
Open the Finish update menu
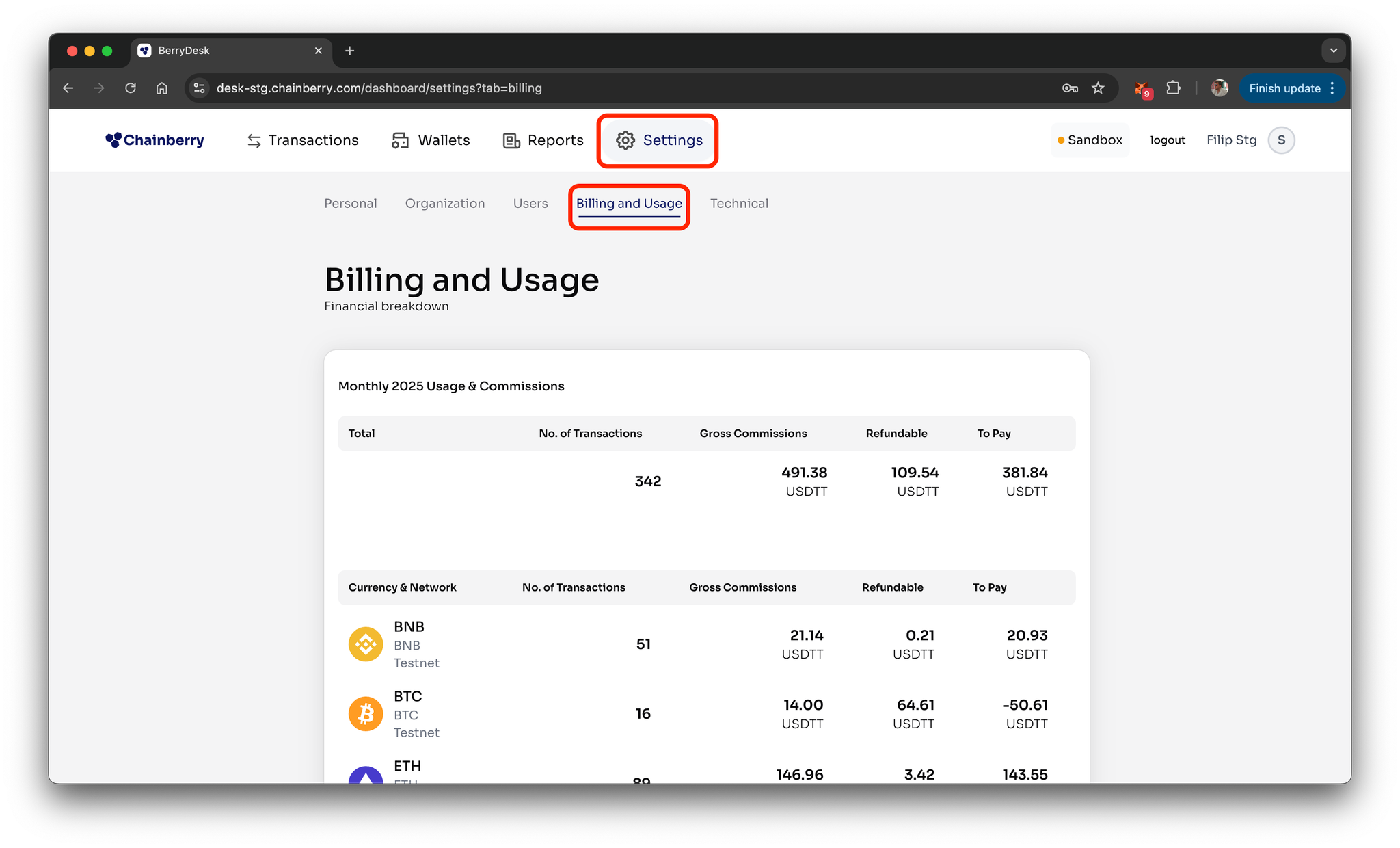(x=1291, y=88)
